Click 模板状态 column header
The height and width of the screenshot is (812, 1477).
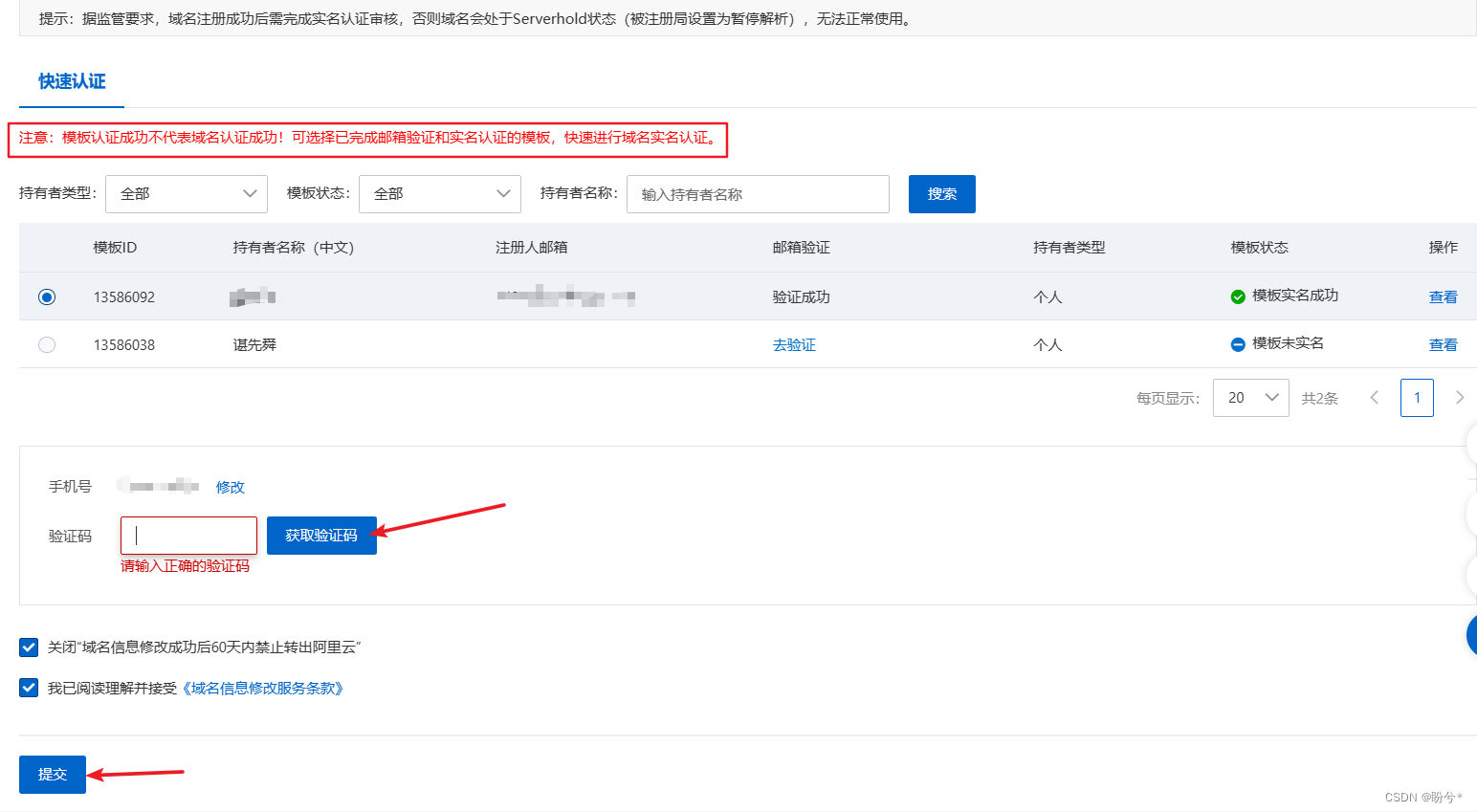point(1260,248)
